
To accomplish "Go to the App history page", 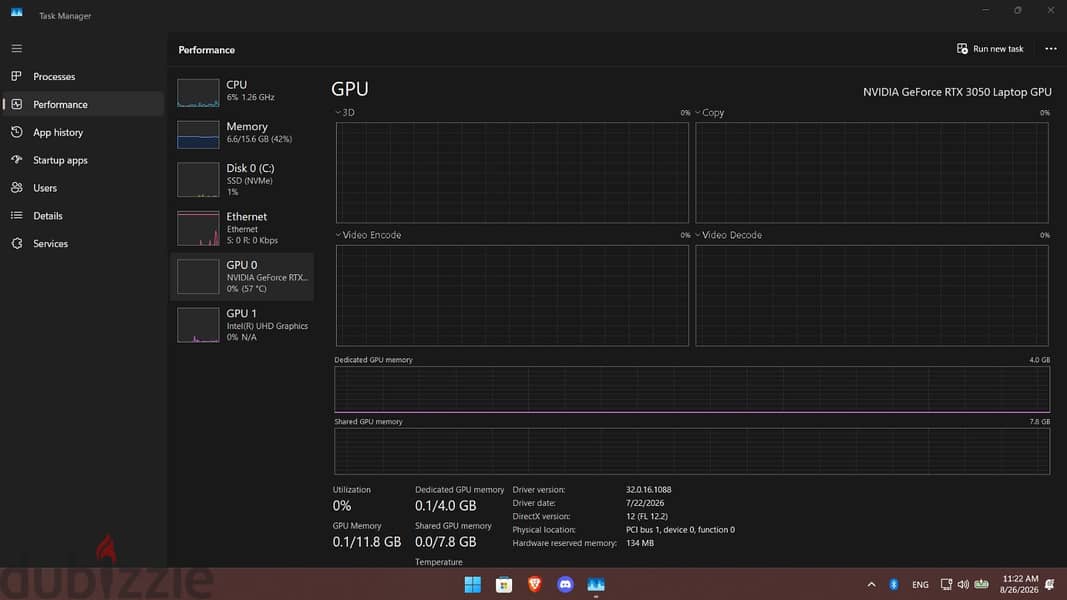I will [x=83, y=132].
